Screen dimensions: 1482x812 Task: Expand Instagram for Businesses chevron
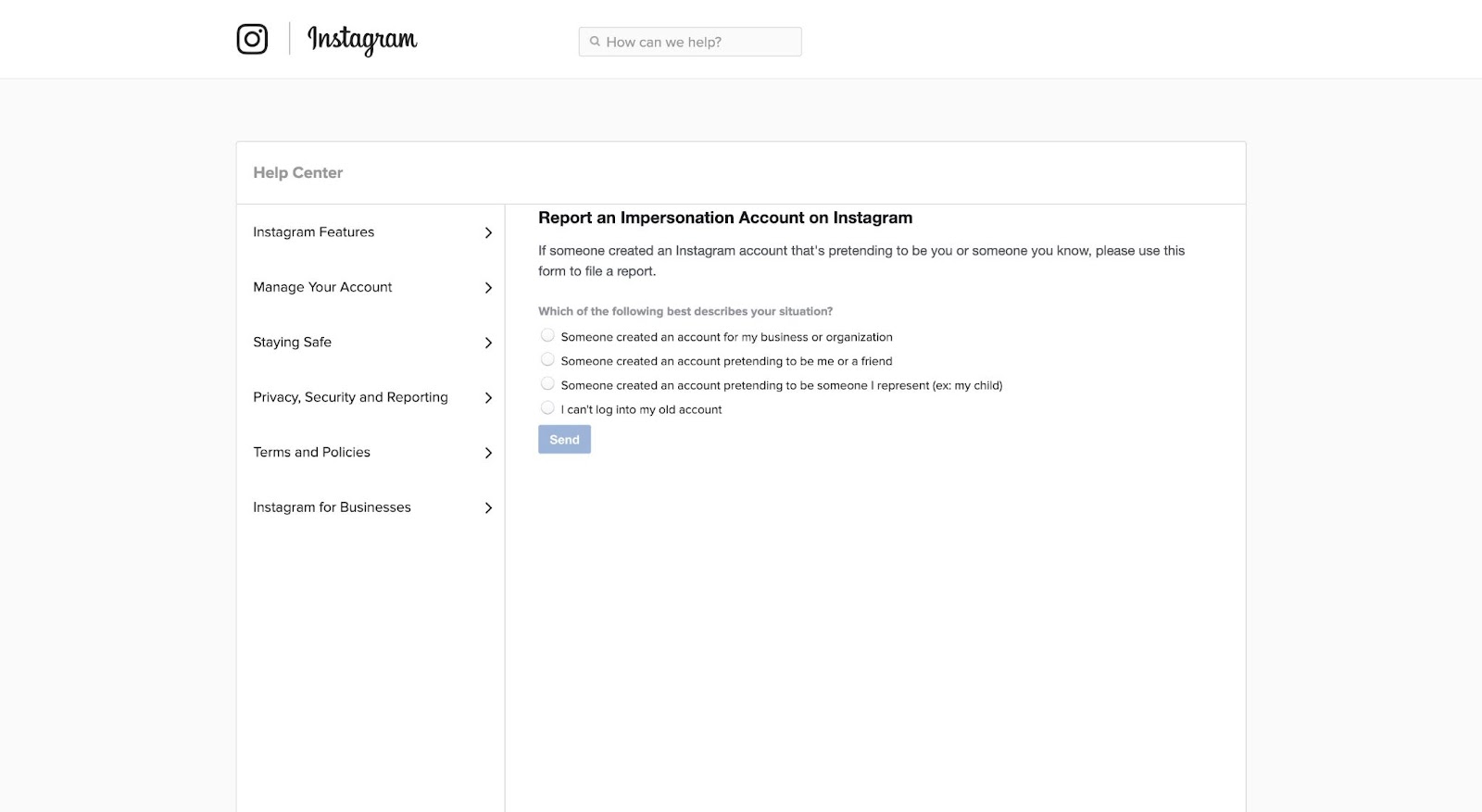pyautogui.click(x=488, y=507)
